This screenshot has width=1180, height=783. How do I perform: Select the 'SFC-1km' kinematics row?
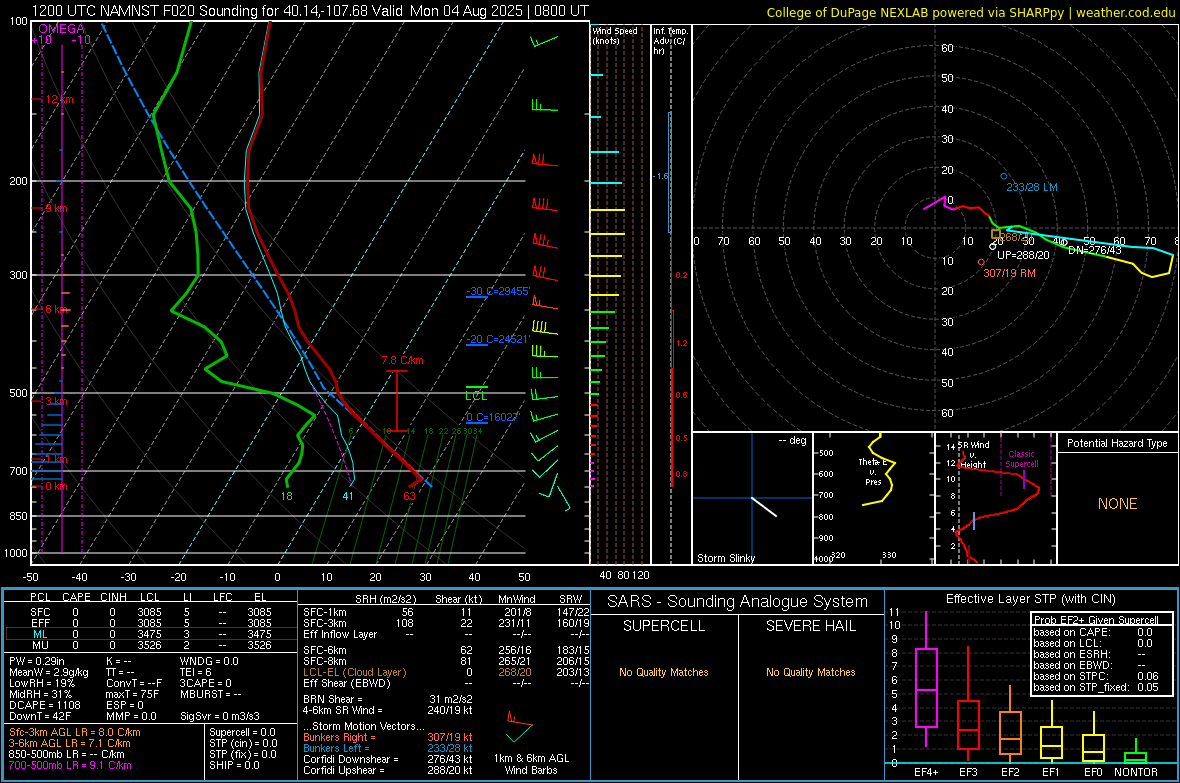(x=446, y=612)
